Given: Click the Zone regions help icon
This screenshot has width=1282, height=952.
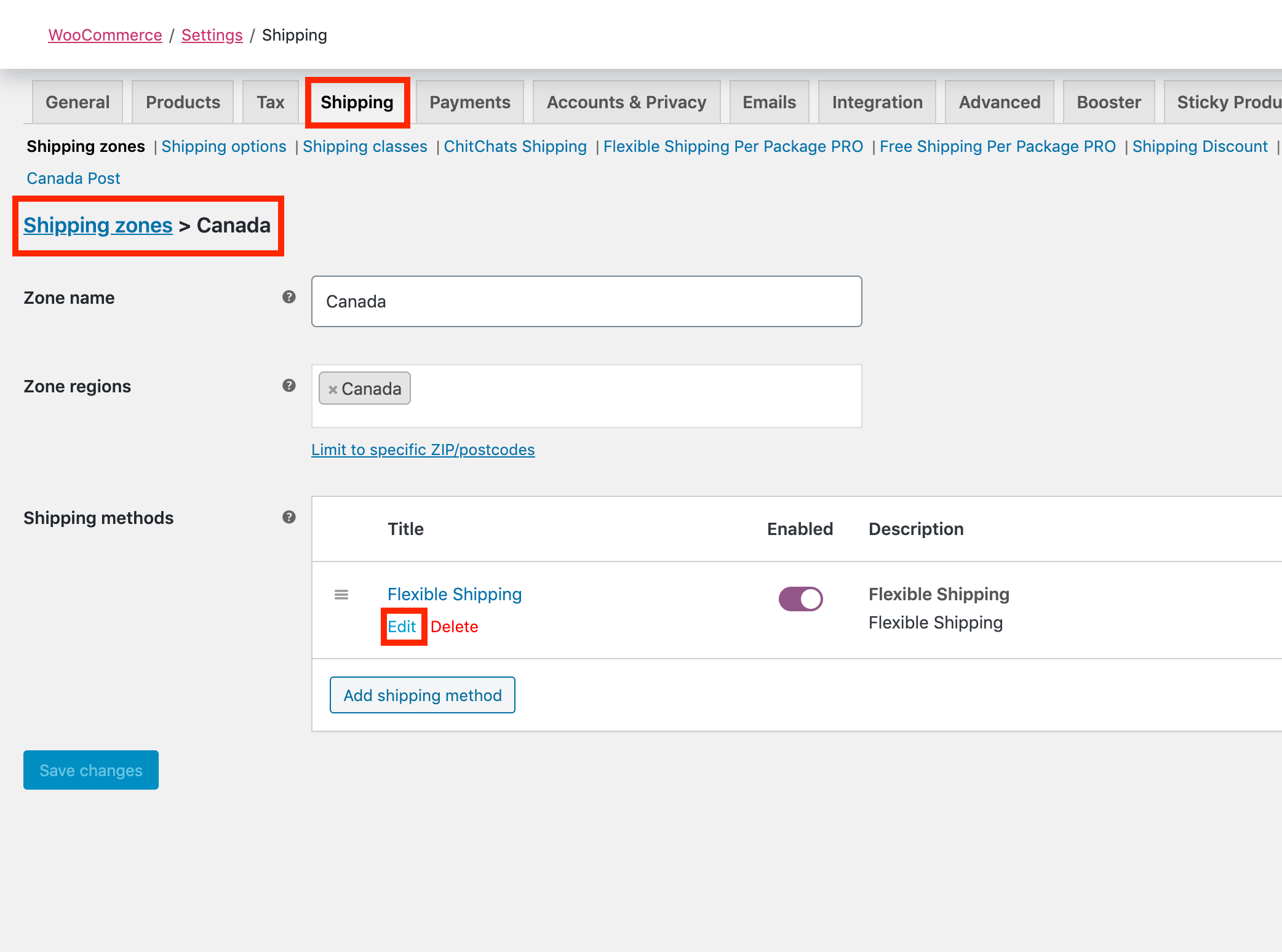Looking at the screenshot, I should (289, 386).
